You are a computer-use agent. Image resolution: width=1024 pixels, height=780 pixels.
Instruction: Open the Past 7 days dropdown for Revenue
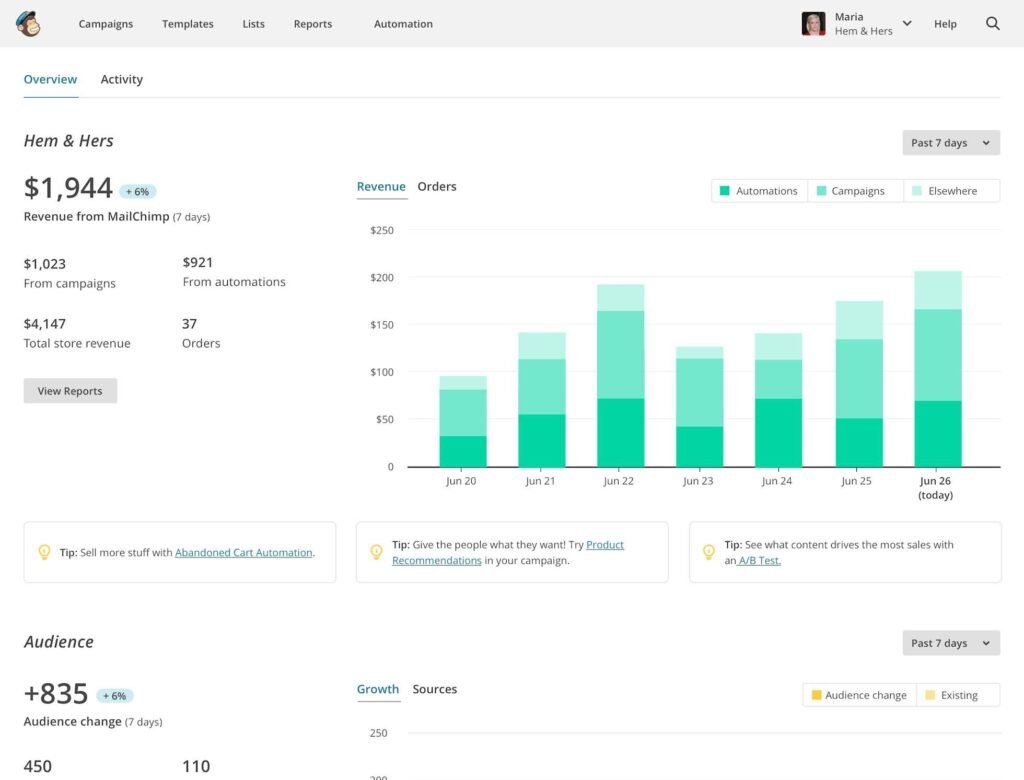pyautogui.click(x=948, y=142)
